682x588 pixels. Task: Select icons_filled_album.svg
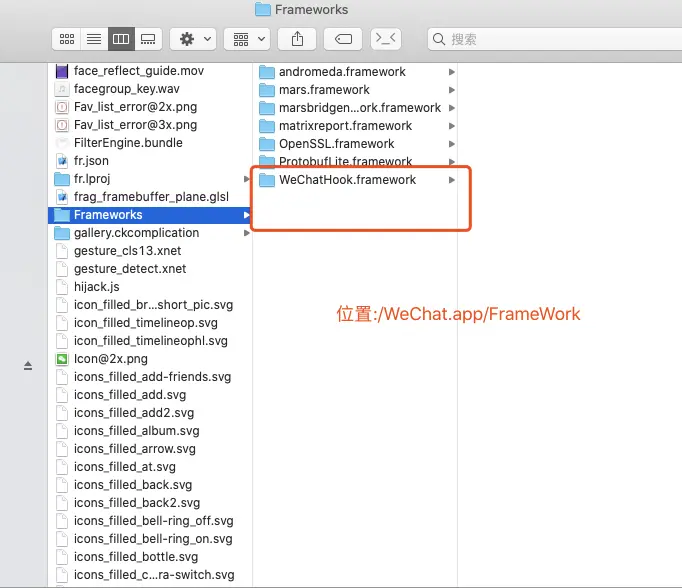pyautogui.click(x=136, y=431)
